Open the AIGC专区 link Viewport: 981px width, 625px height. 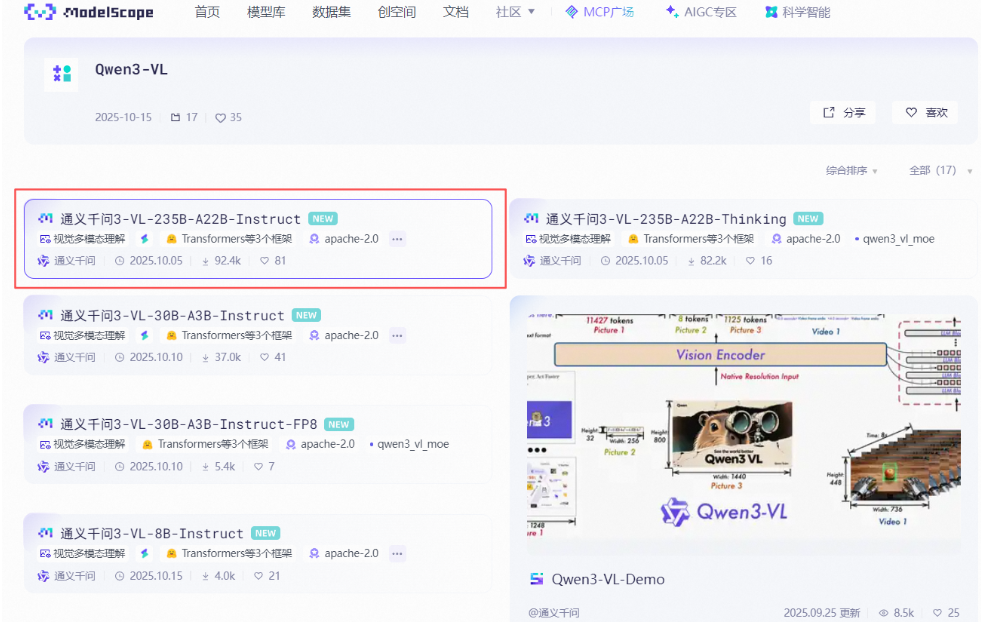click(701, 12)
